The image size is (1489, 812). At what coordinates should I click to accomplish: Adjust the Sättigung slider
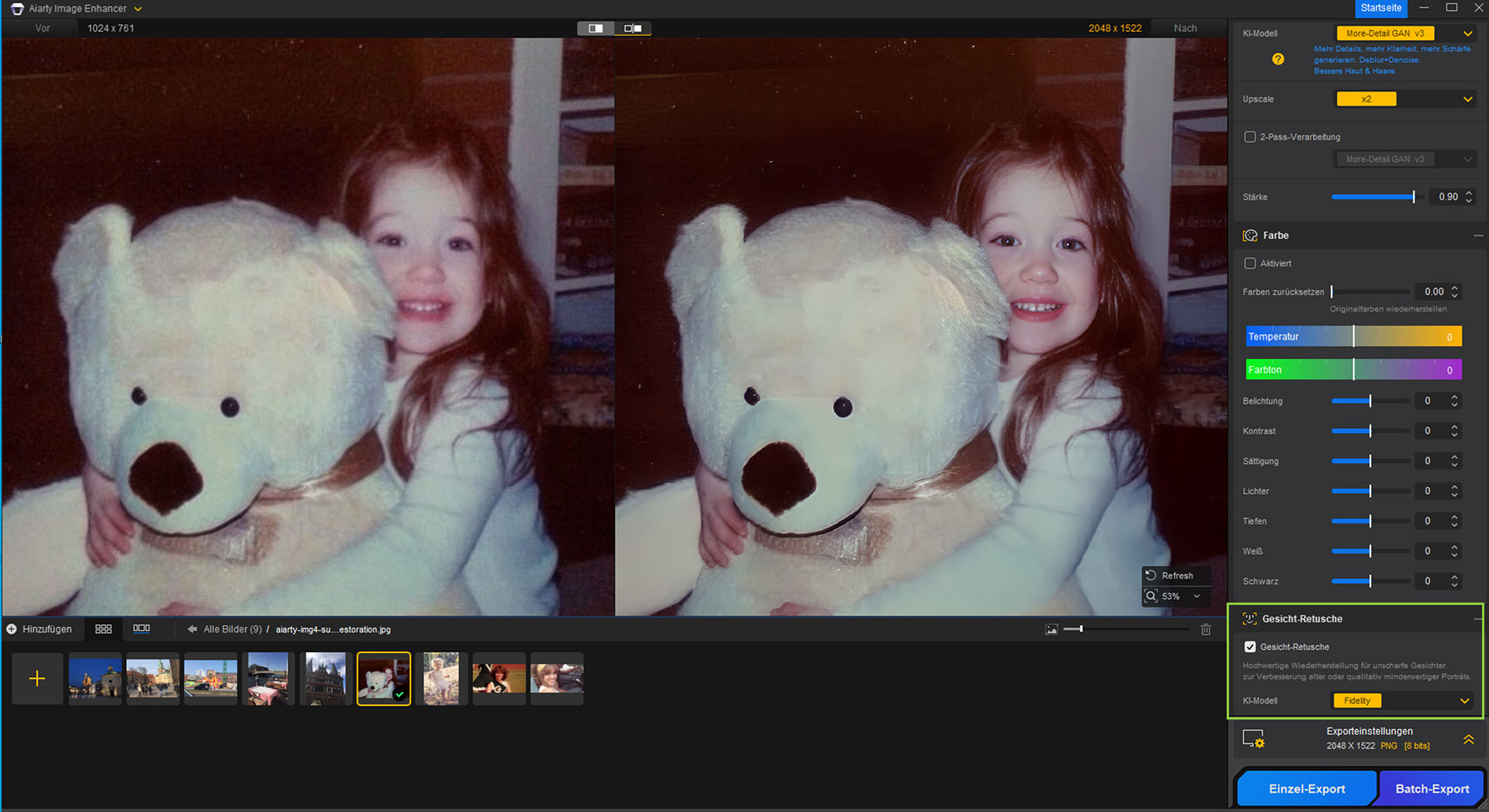1370,461
